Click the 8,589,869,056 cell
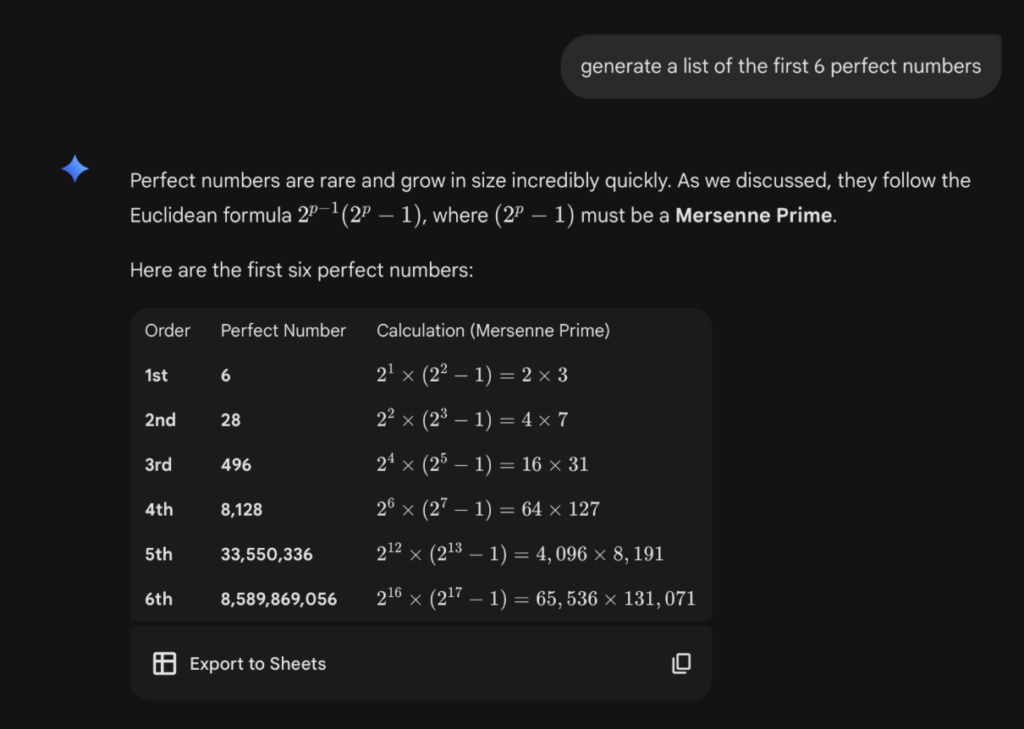 [279, 599]
